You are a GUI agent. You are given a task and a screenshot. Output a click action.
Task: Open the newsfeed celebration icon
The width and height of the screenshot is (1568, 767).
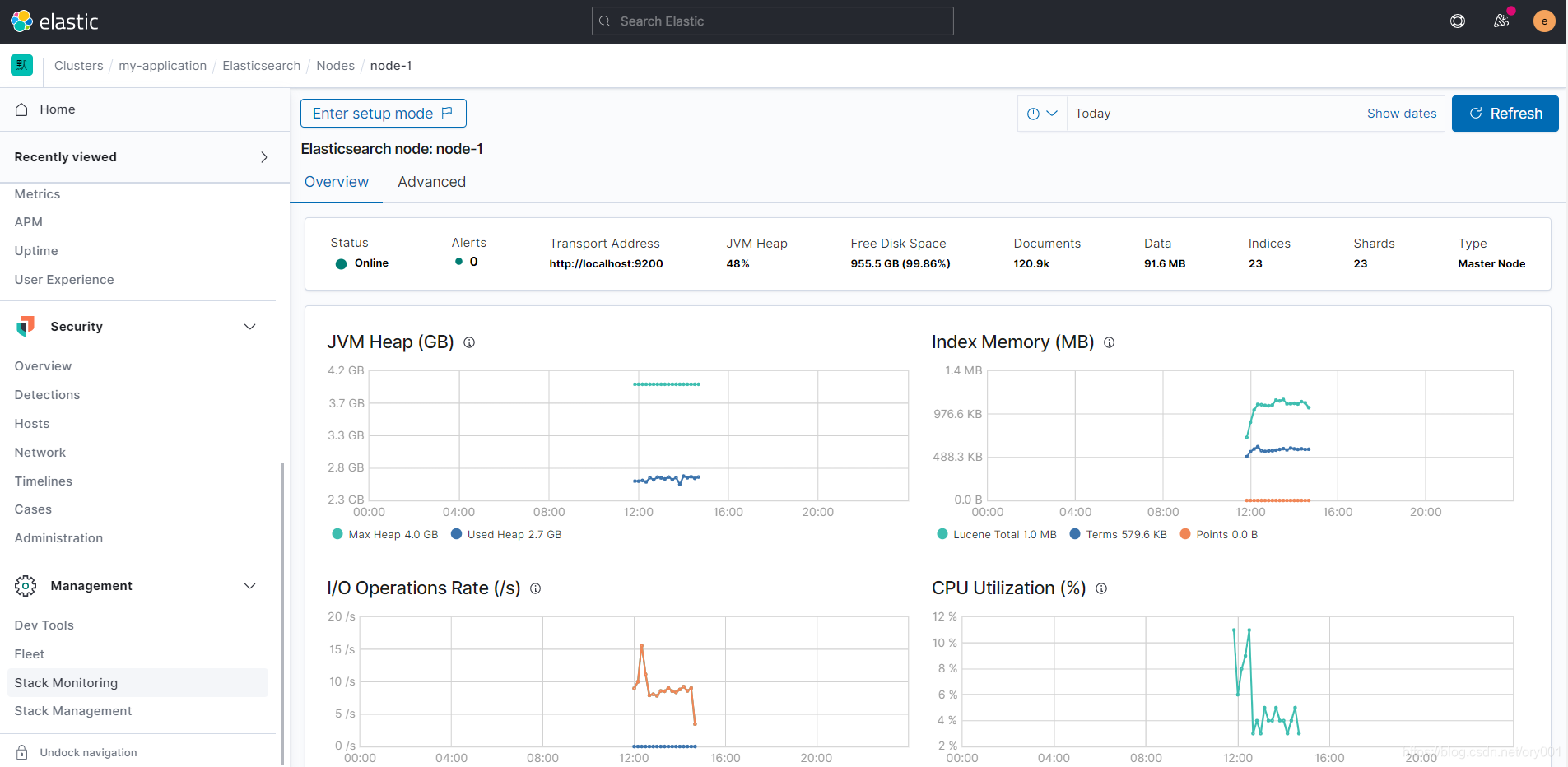(1501, 21)
